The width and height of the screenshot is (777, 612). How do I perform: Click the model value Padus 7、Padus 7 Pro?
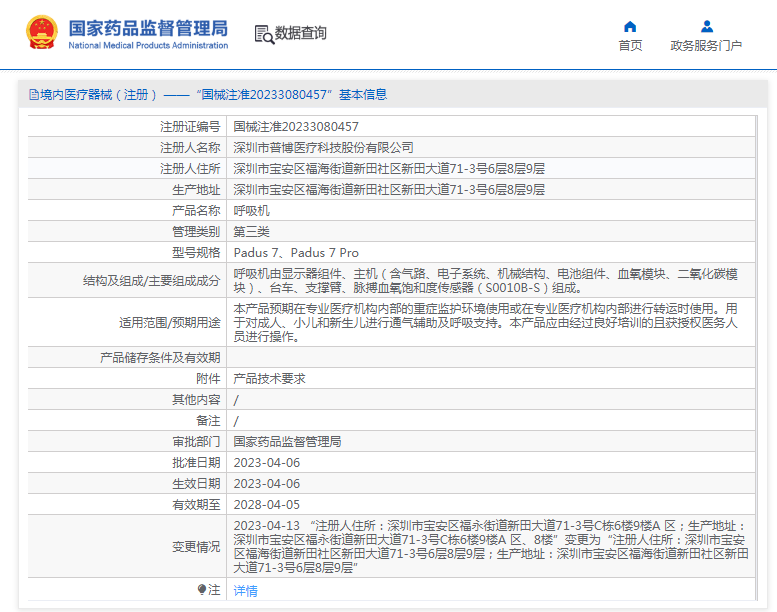[x=296, y=253]
